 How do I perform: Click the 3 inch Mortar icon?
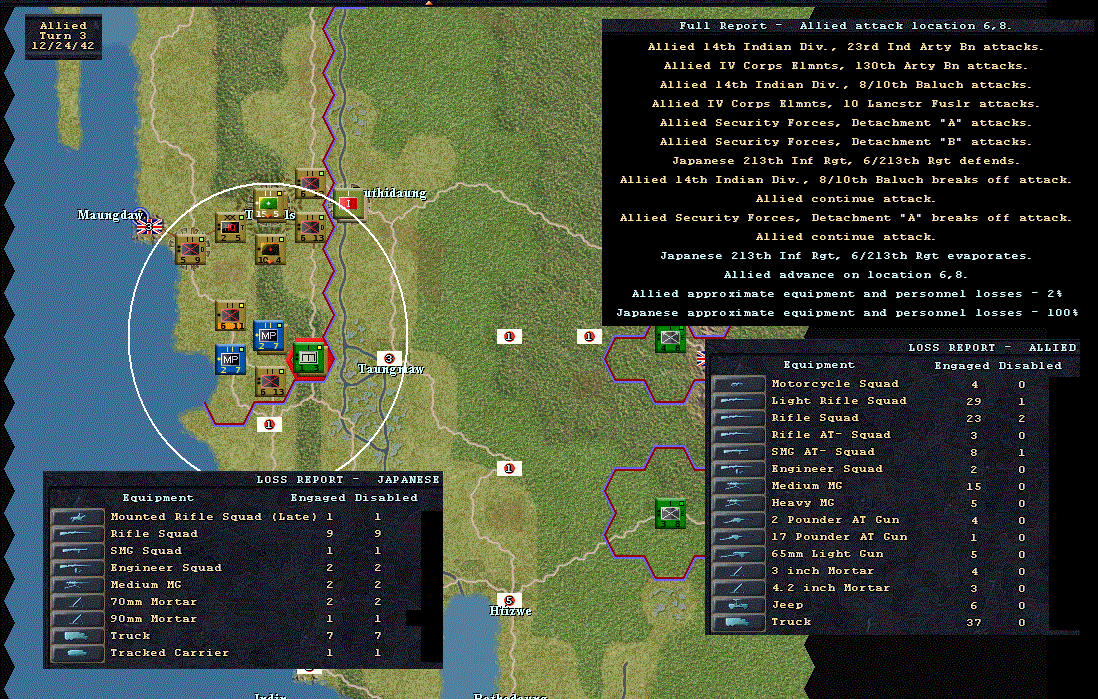tap(738, 571)
